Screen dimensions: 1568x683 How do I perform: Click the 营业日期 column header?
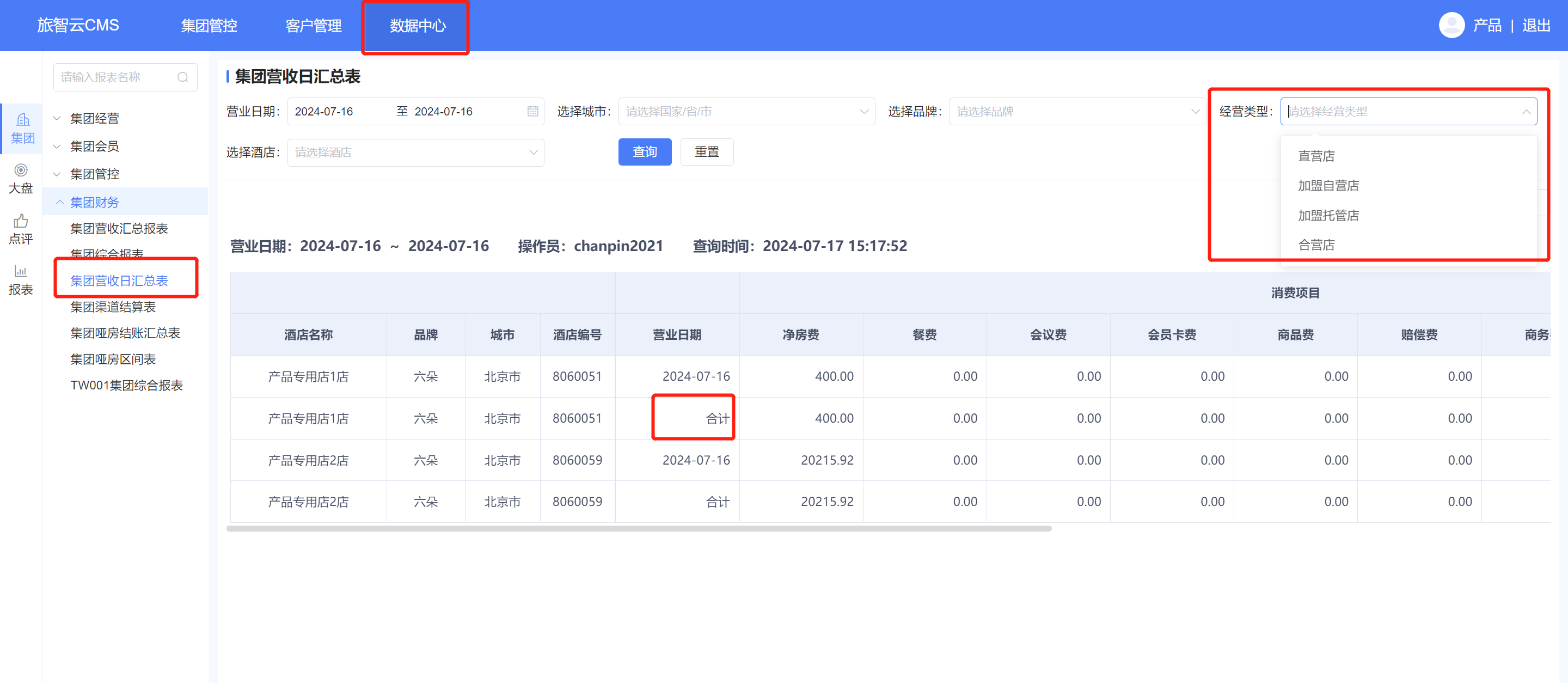(x=677, y=335)
